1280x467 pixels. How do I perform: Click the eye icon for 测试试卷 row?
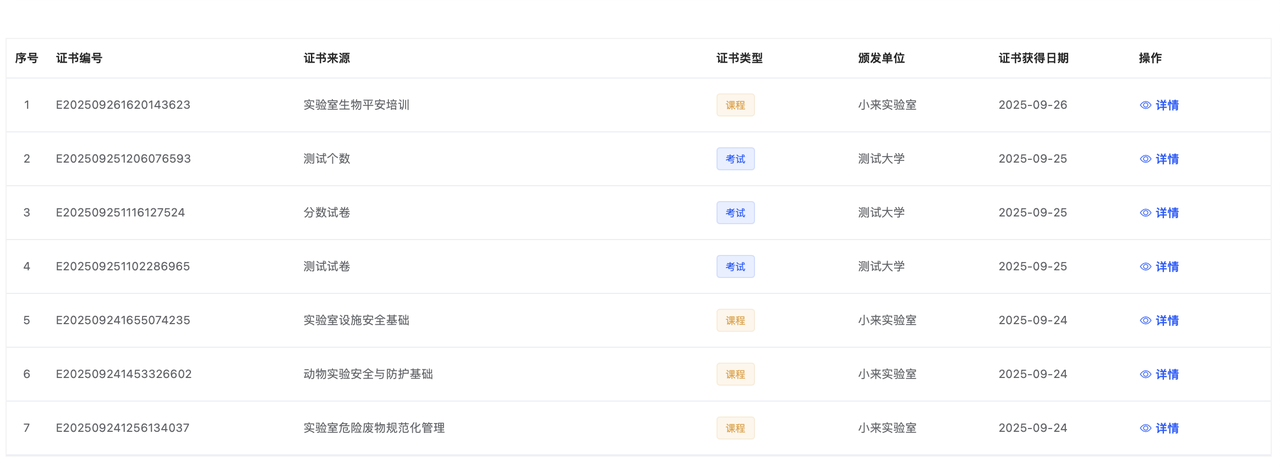[x=1145, y=267]
